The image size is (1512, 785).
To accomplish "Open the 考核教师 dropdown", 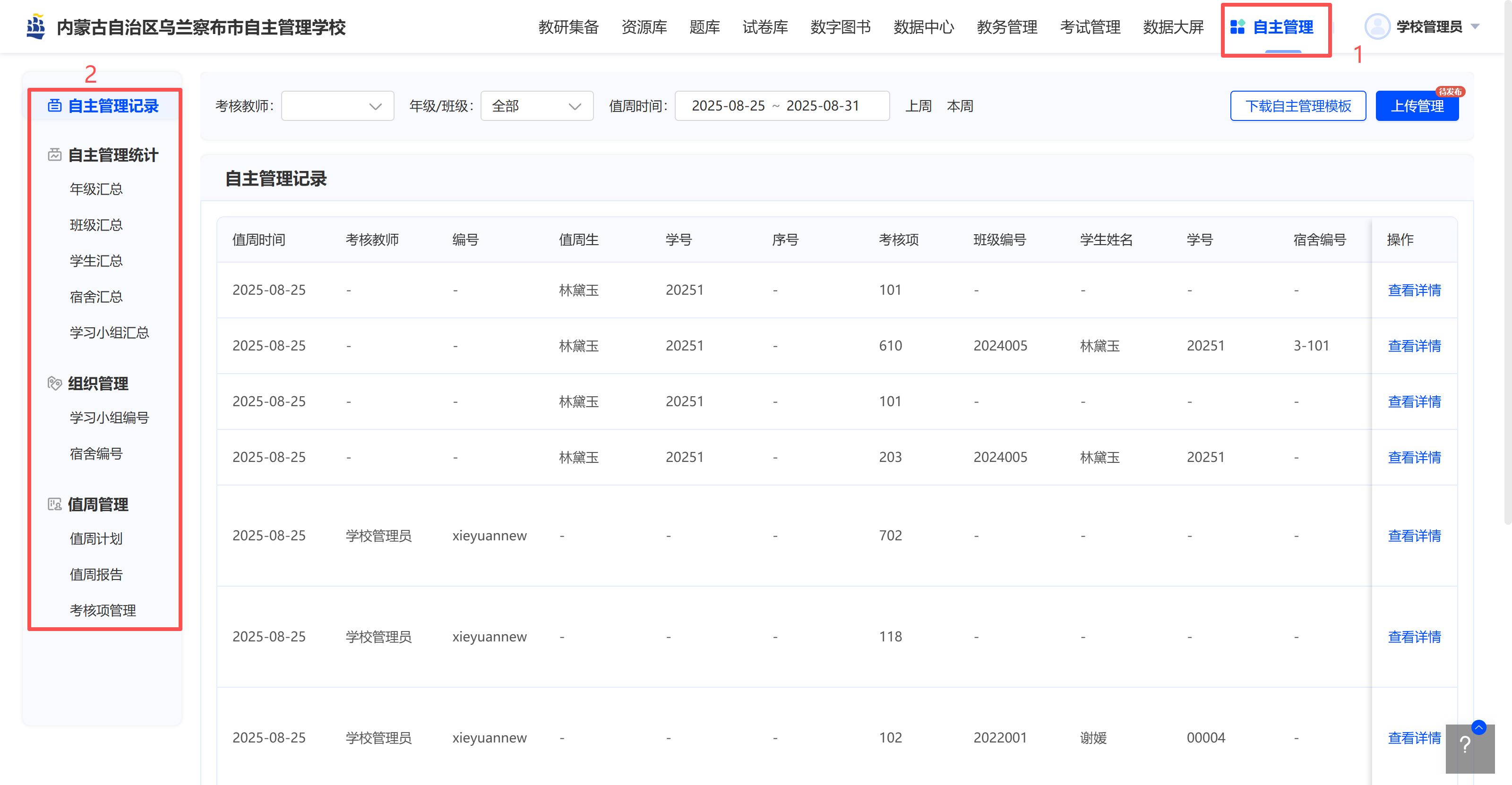I will pos(337,106).
